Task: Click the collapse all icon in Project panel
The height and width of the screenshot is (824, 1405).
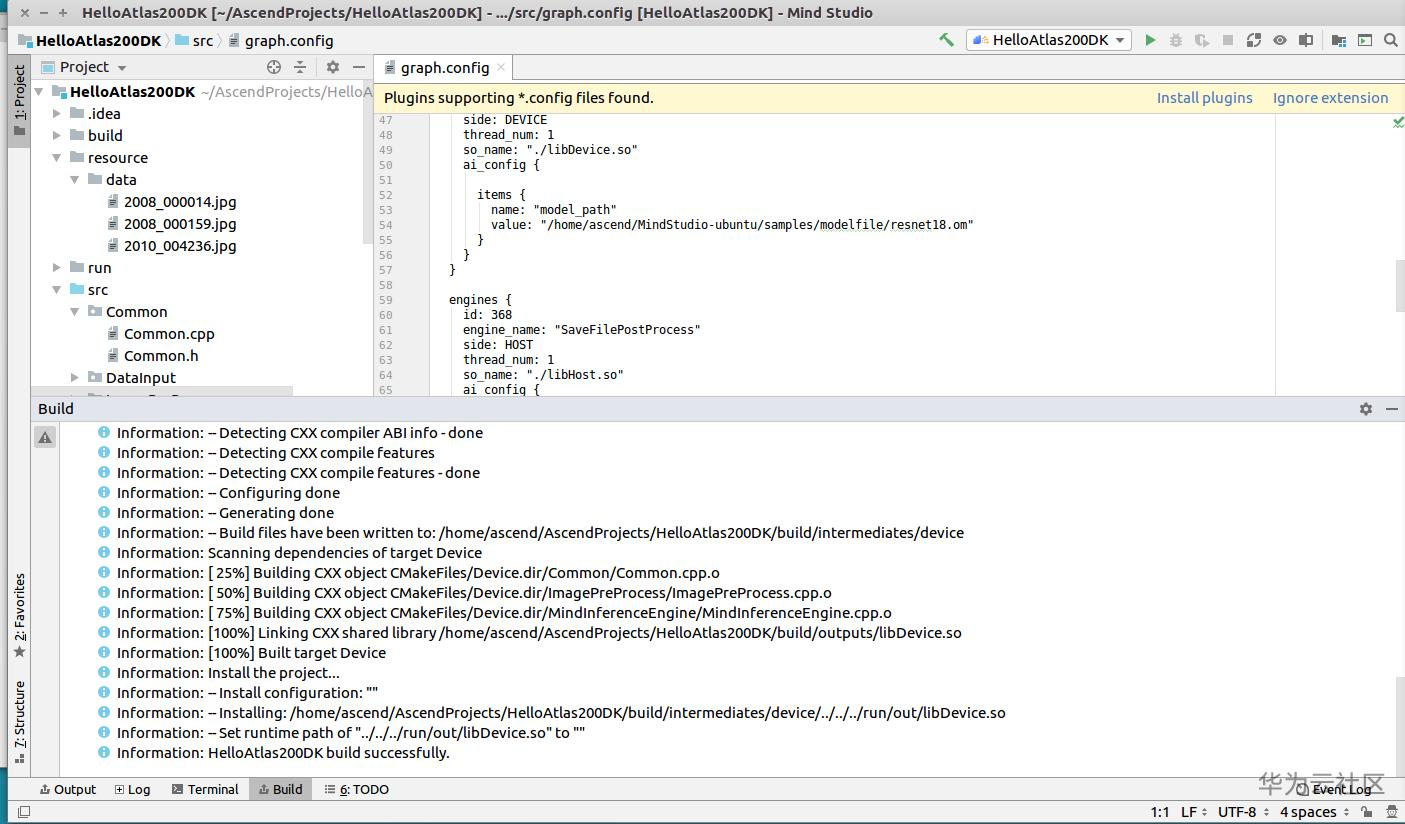Action: (x=300, y=67)
